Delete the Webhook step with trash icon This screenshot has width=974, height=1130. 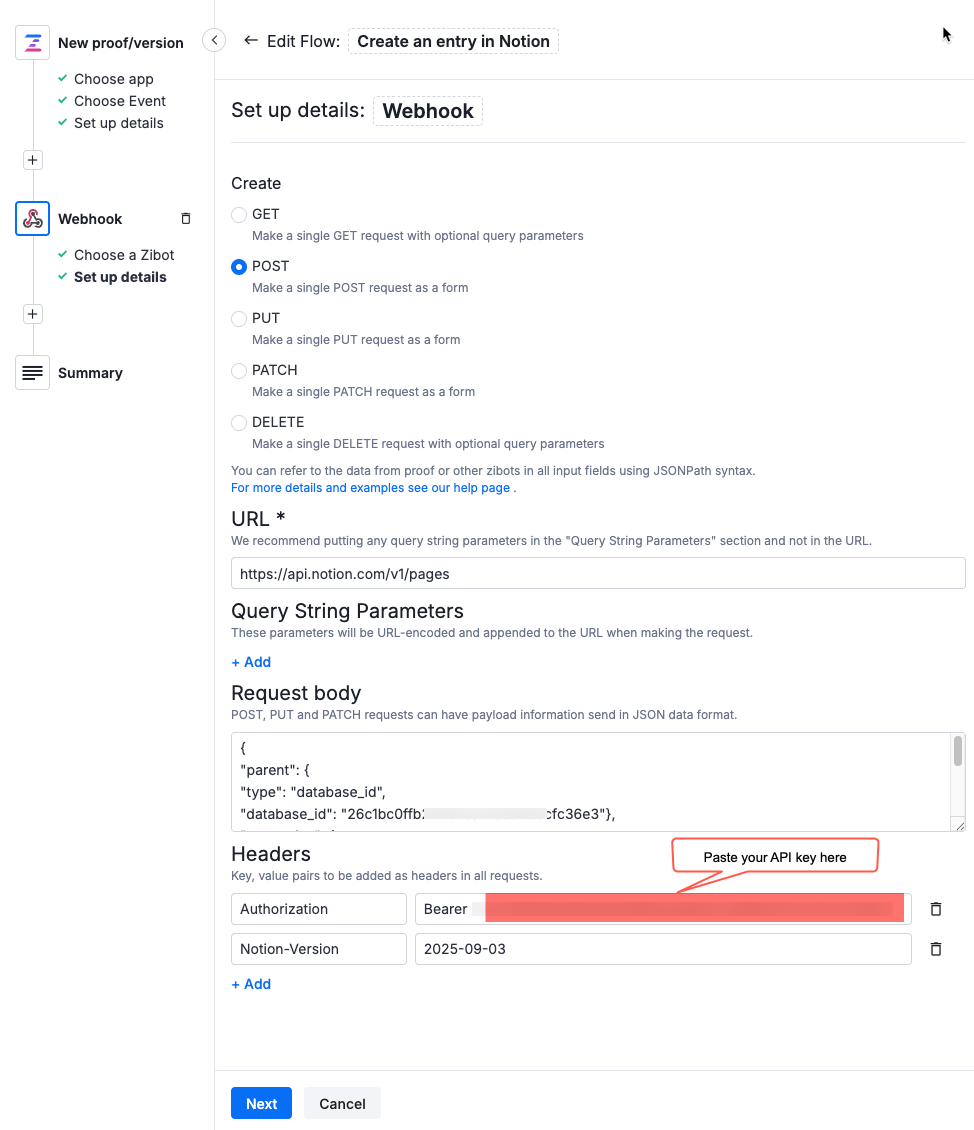(x=185, y=218)
